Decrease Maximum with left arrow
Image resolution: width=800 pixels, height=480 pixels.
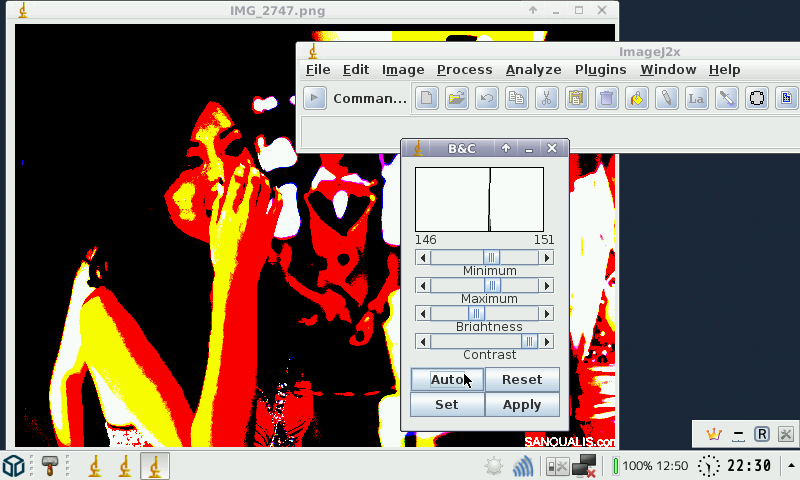[423, 286]
